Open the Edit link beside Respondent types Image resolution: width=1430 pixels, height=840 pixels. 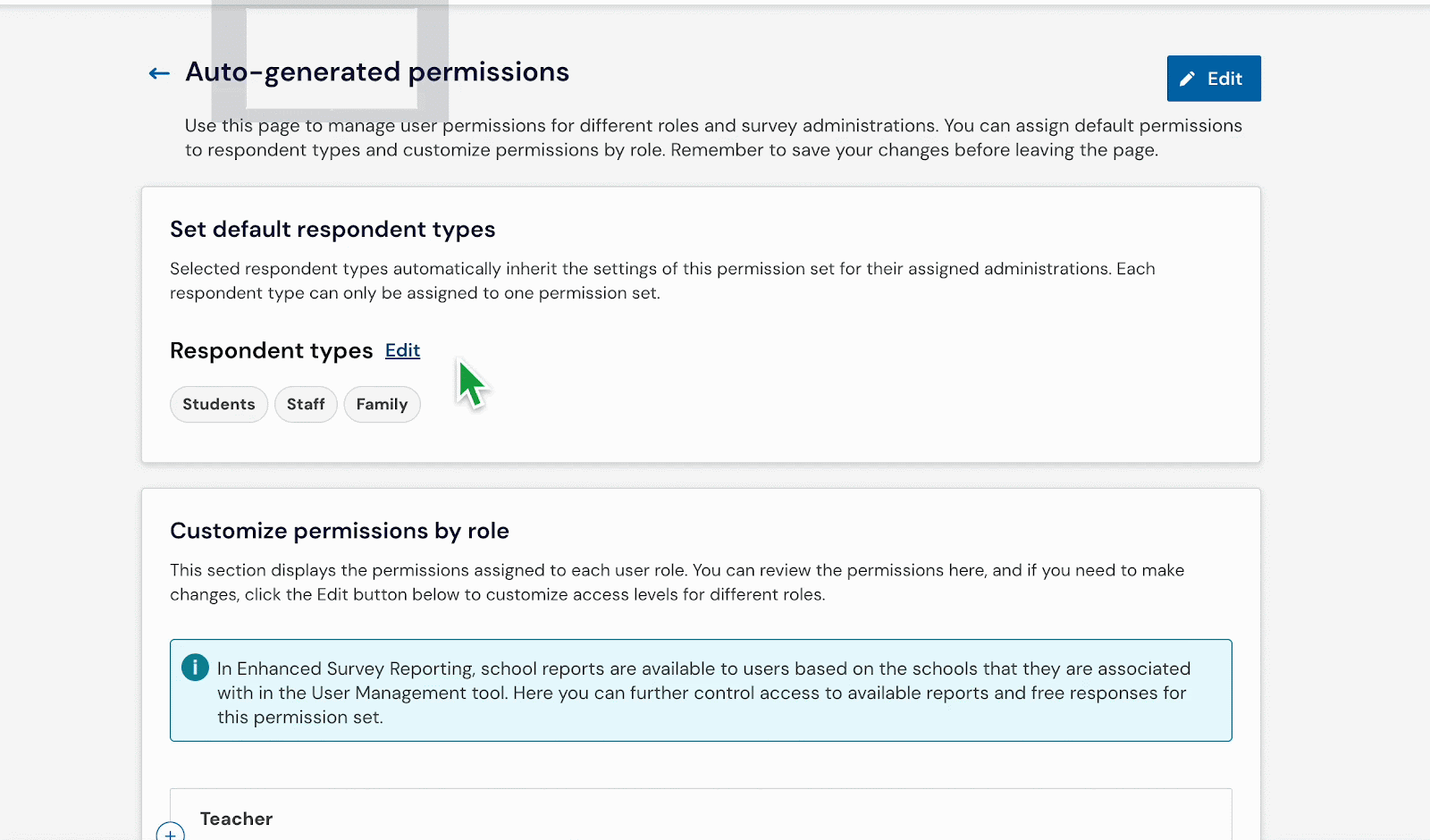pyautogui.click(x=402, y=350)
